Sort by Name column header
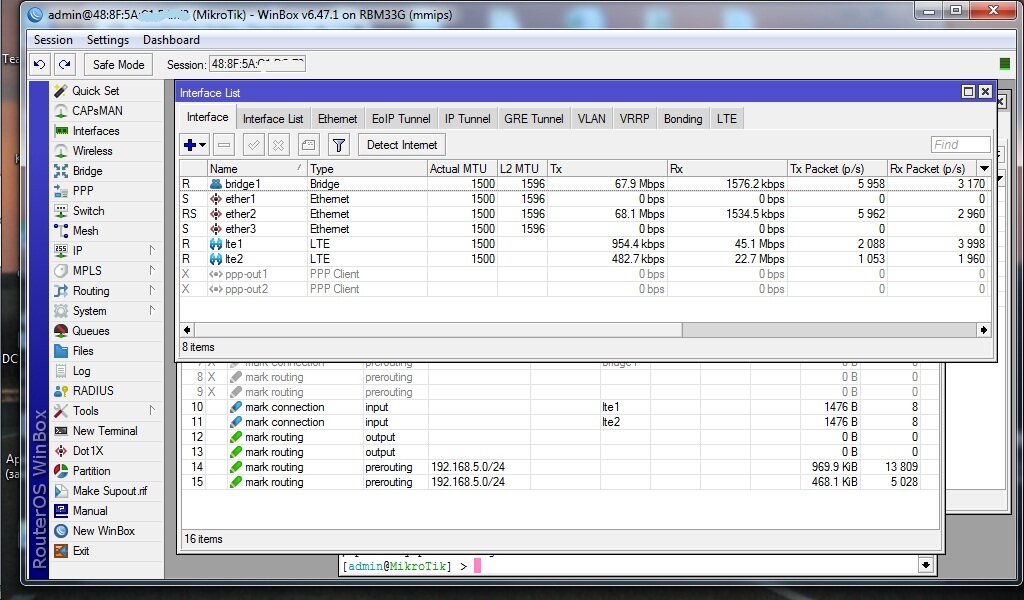The width and height of the screenshot is (1024, 600). click(x=257, y=168)
